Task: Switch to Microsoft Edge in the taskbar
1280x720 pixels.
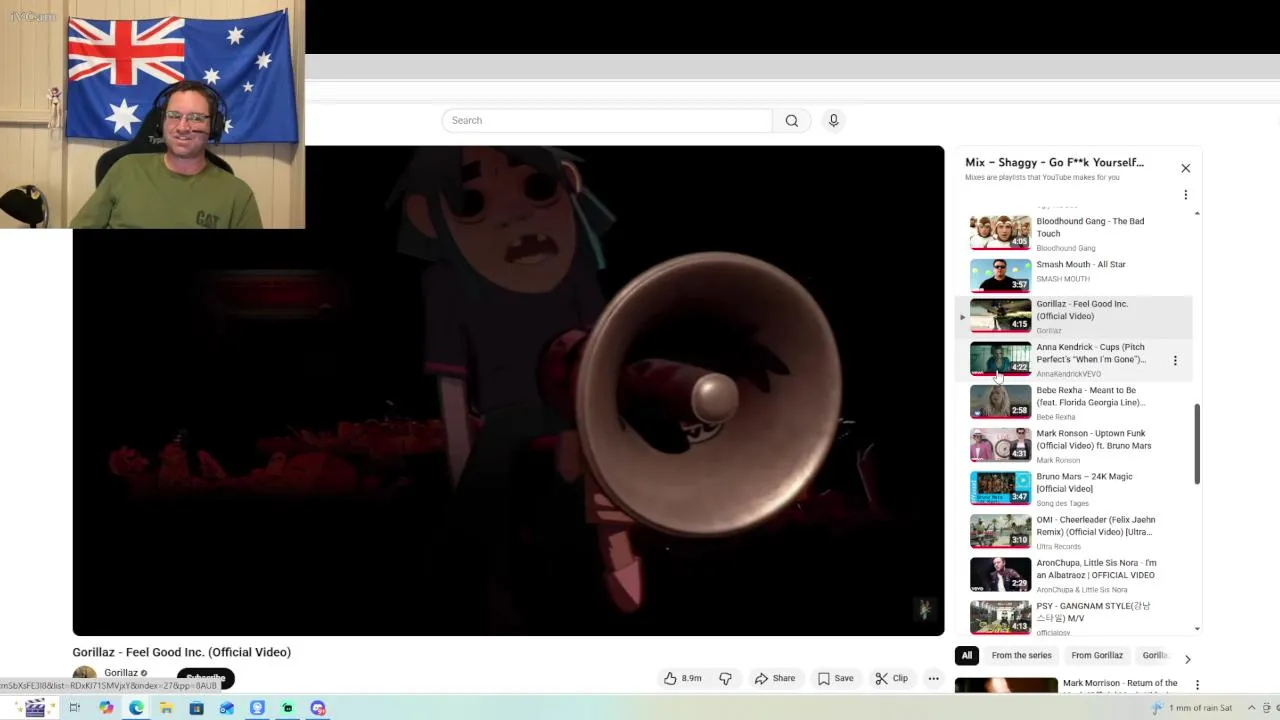Action: point(136,708)
